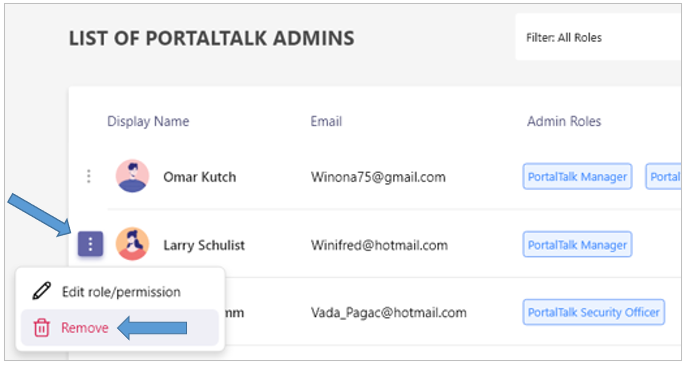Screen dimensions: 687x367
Task: Click the red trash can icon
Action: click(x=42, y=328)
